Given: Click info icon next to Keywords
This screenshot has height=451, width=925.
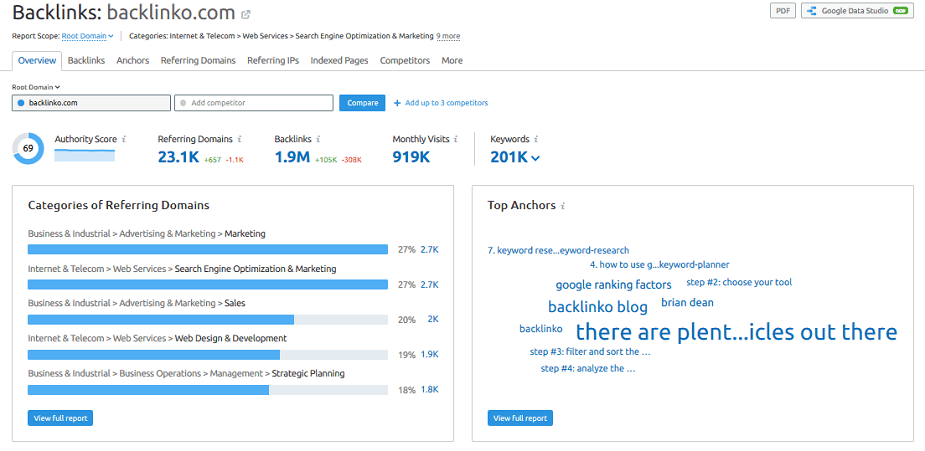Looking at the screenshot, I should click(x=536, y=140).
